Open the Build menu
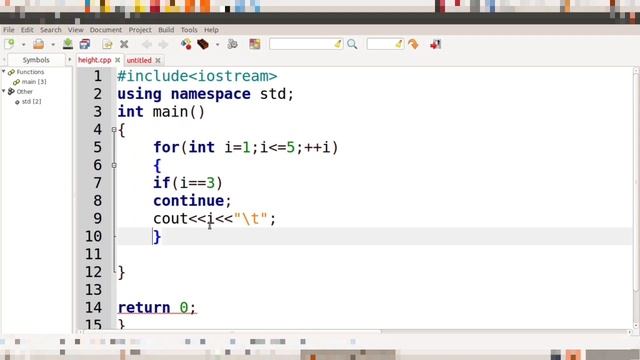The width and height of the screenshot is (640, 360). tap(166, 30)
